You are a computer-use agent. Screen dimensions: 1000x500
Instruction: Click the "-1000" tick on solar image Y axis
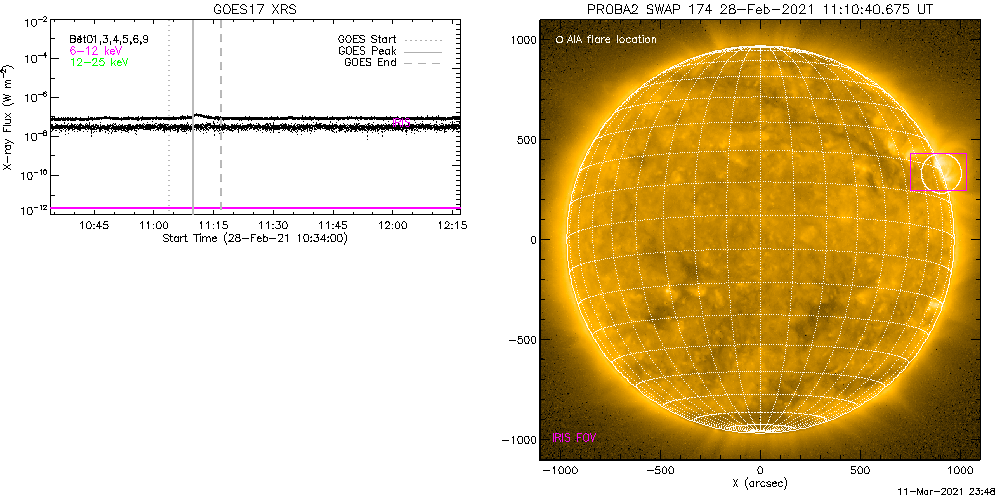click(519, 440)
